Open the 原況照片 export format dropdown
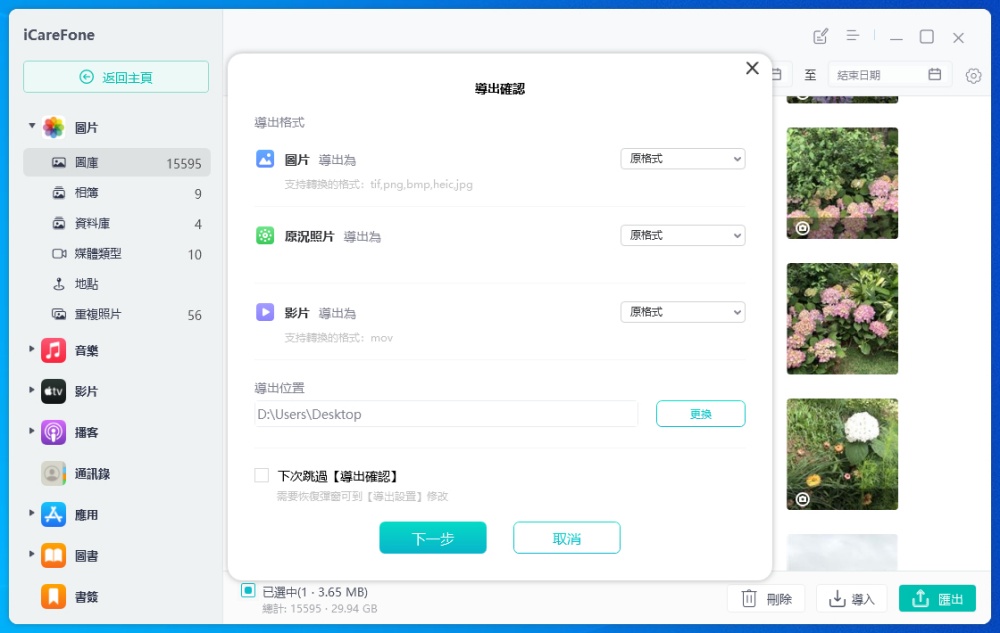This screenshot has width=1000, height=633. pos(682,235)
